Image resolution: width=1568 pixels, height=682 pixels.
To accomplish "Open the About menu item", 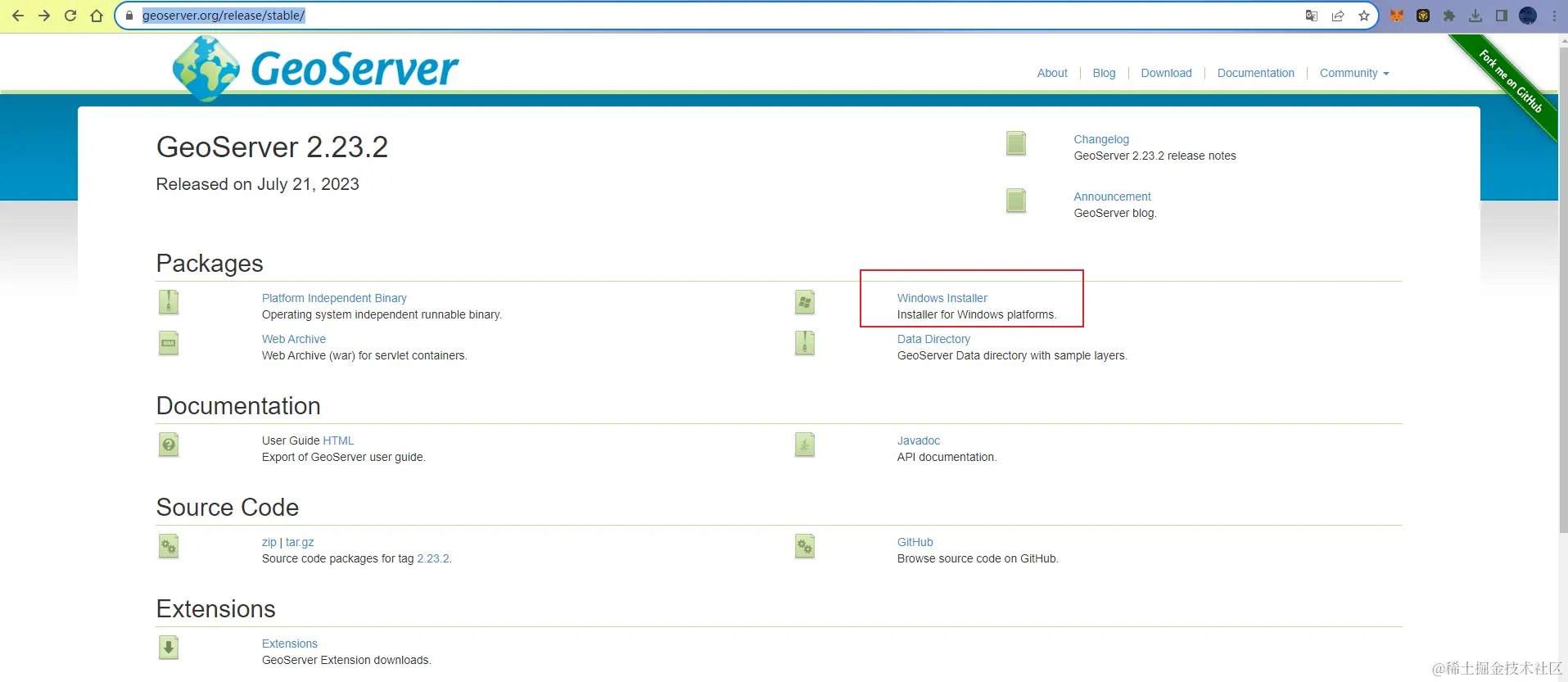I will 1052,73.
